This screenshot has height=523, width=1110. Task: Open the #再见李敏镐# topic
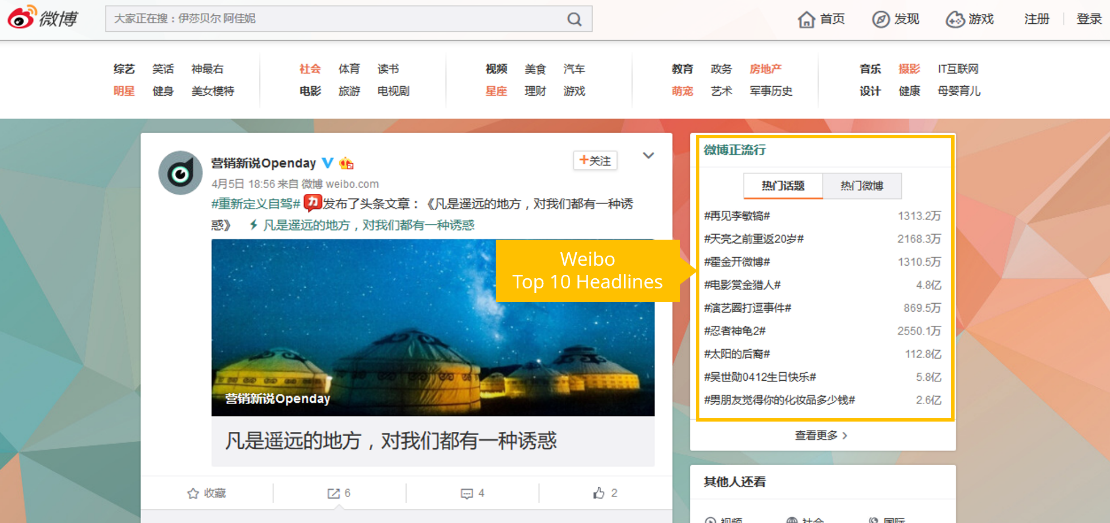pyautogui.click(x=737, y=216)
